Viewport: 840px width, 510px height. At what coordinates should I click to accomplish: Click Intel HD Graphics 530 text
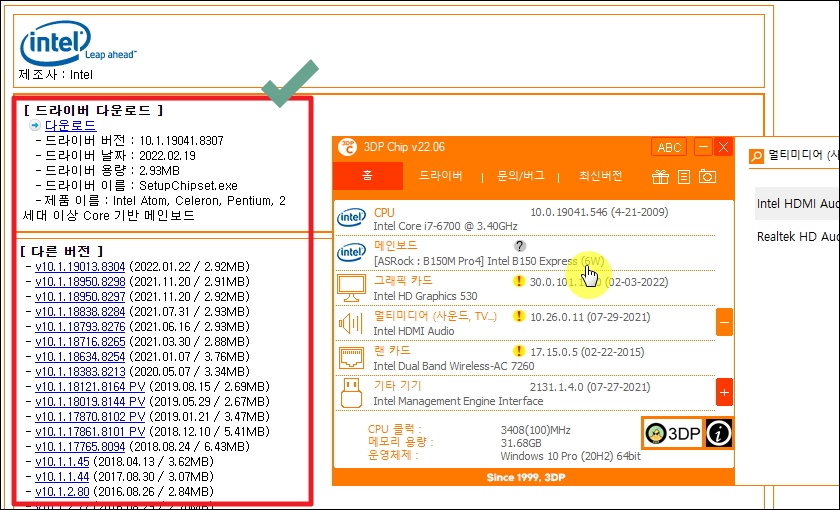pyautogui.click(x=425, y=296)
